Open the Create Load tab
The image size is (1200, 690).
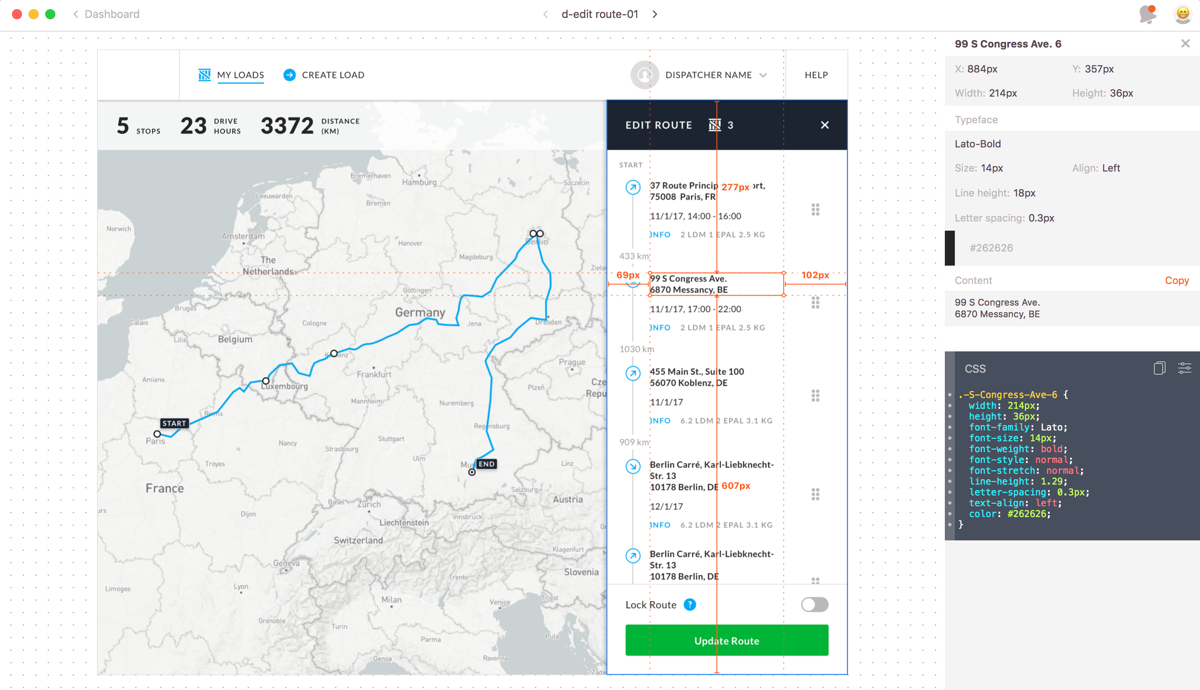tap(323, 75)
